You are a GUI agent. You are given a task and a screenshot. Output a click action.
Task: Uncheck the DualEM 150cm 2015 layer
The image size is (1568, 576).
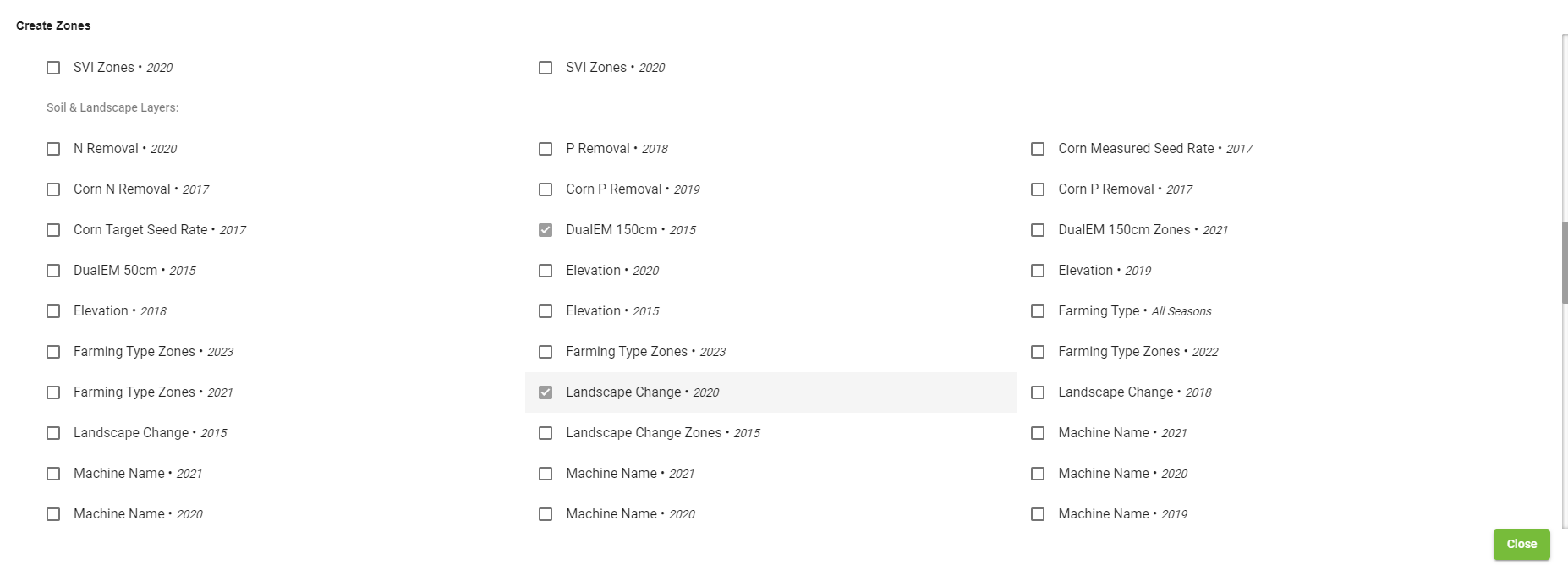click(546, 230)
